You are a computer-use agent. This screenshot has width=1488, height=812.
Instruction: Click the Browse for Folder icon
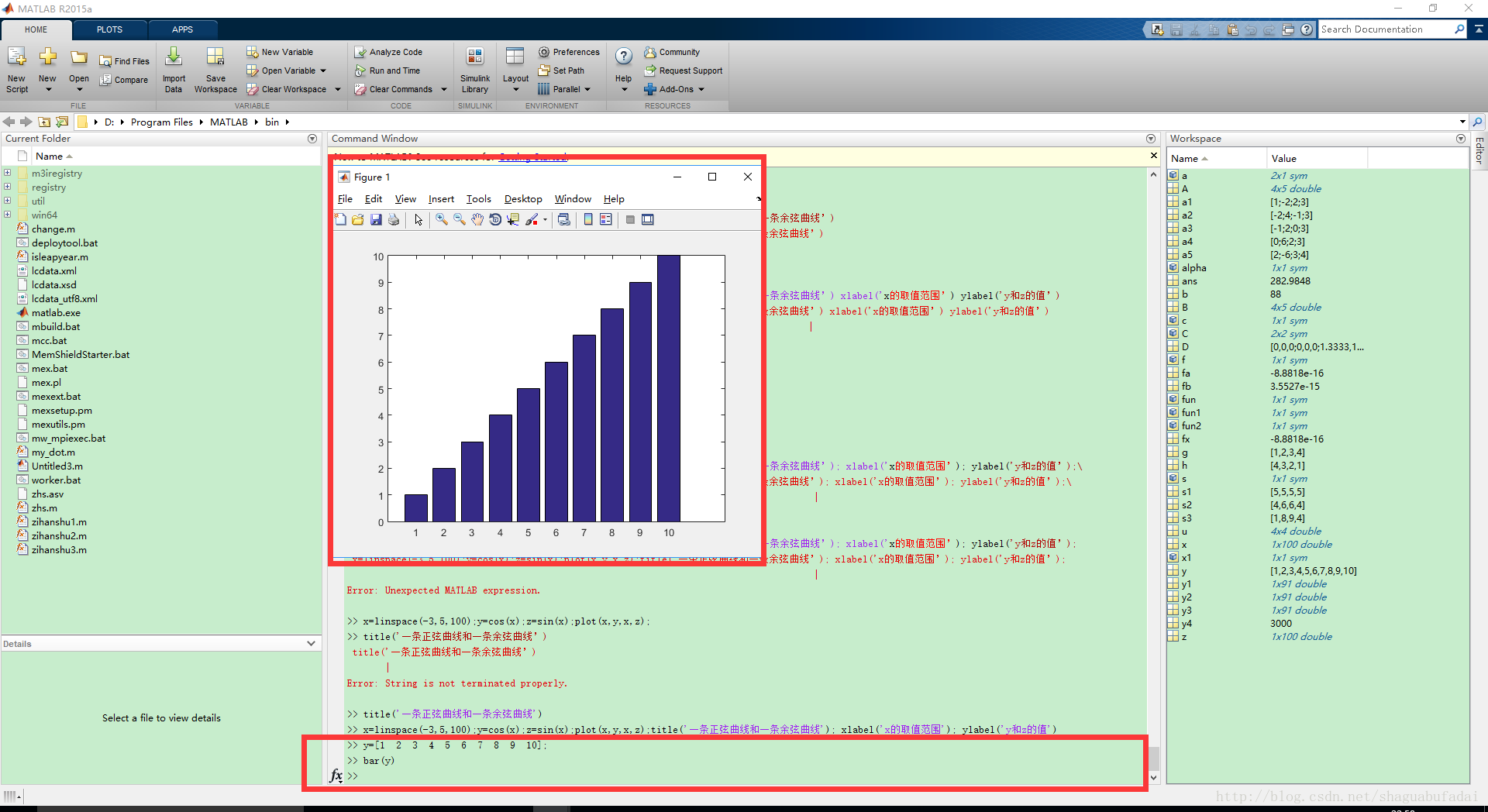point(63,122)
